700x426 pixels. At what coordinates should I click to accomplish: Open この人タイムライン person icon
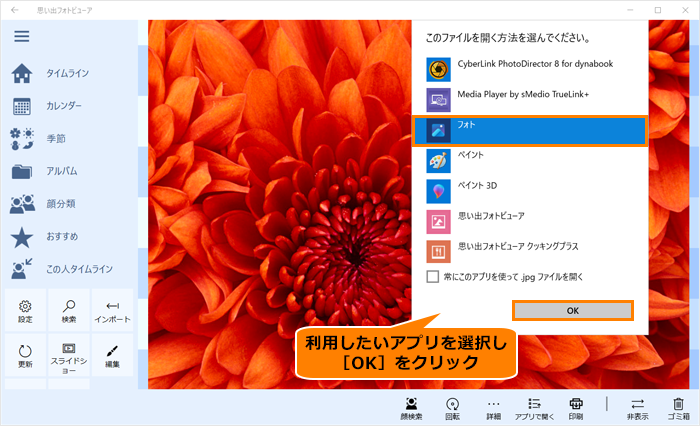(x=21, y=269)
